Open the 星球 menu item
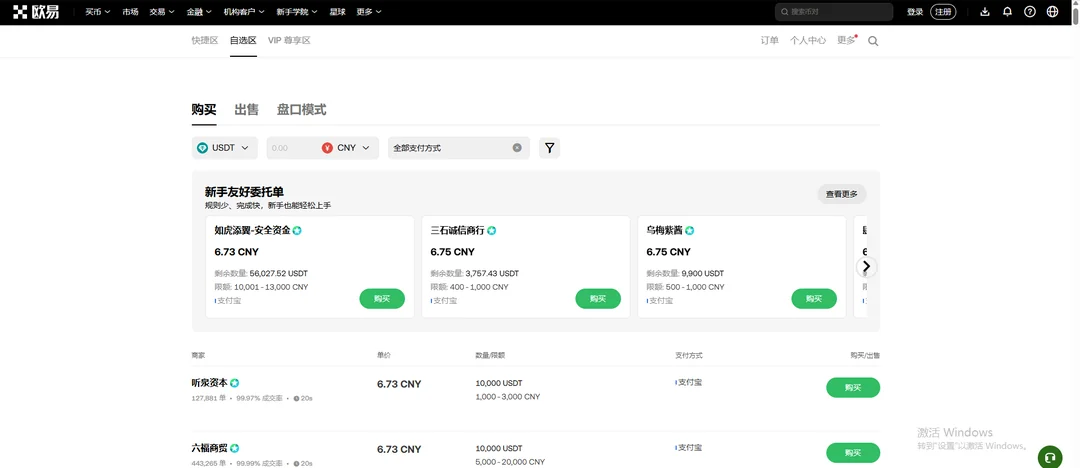 pyautogui.click(x=338, y=12)
